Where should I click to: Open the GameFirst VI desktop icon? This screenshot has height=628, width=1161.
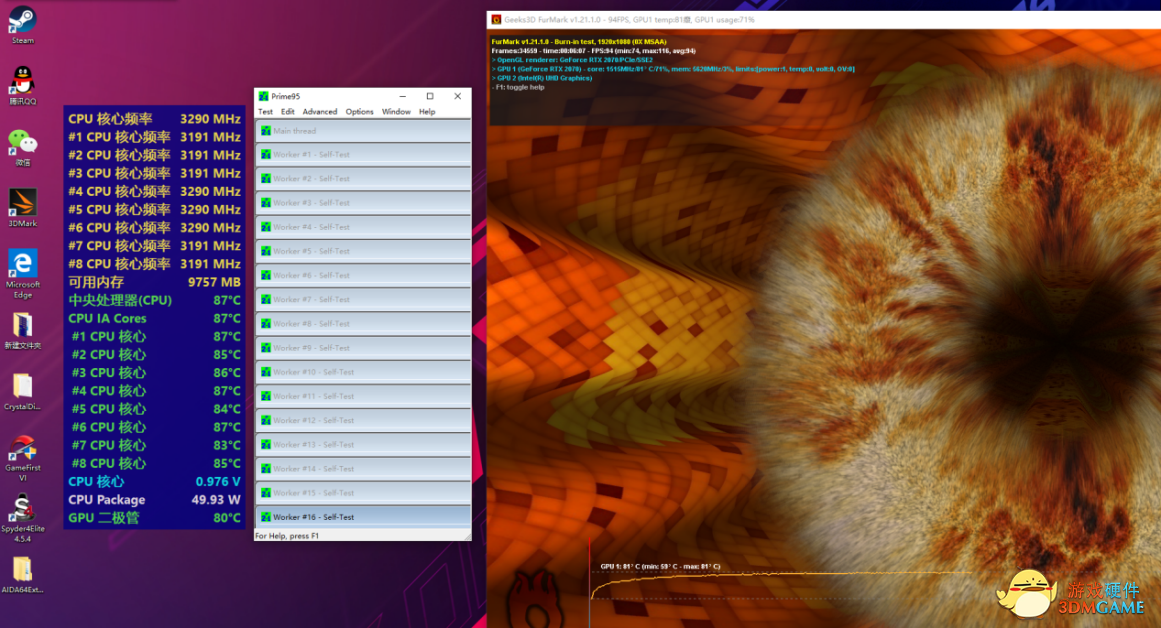tap(22, 458)
